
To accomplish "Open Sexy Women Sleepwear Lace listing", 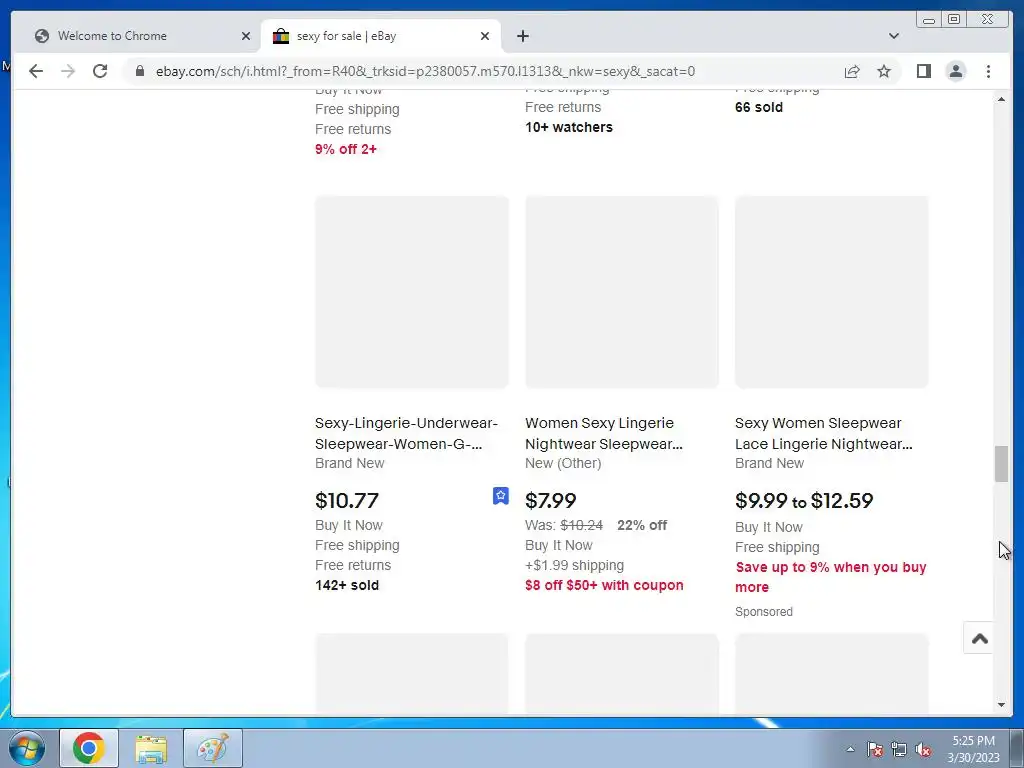I will (x=824, y=434).
